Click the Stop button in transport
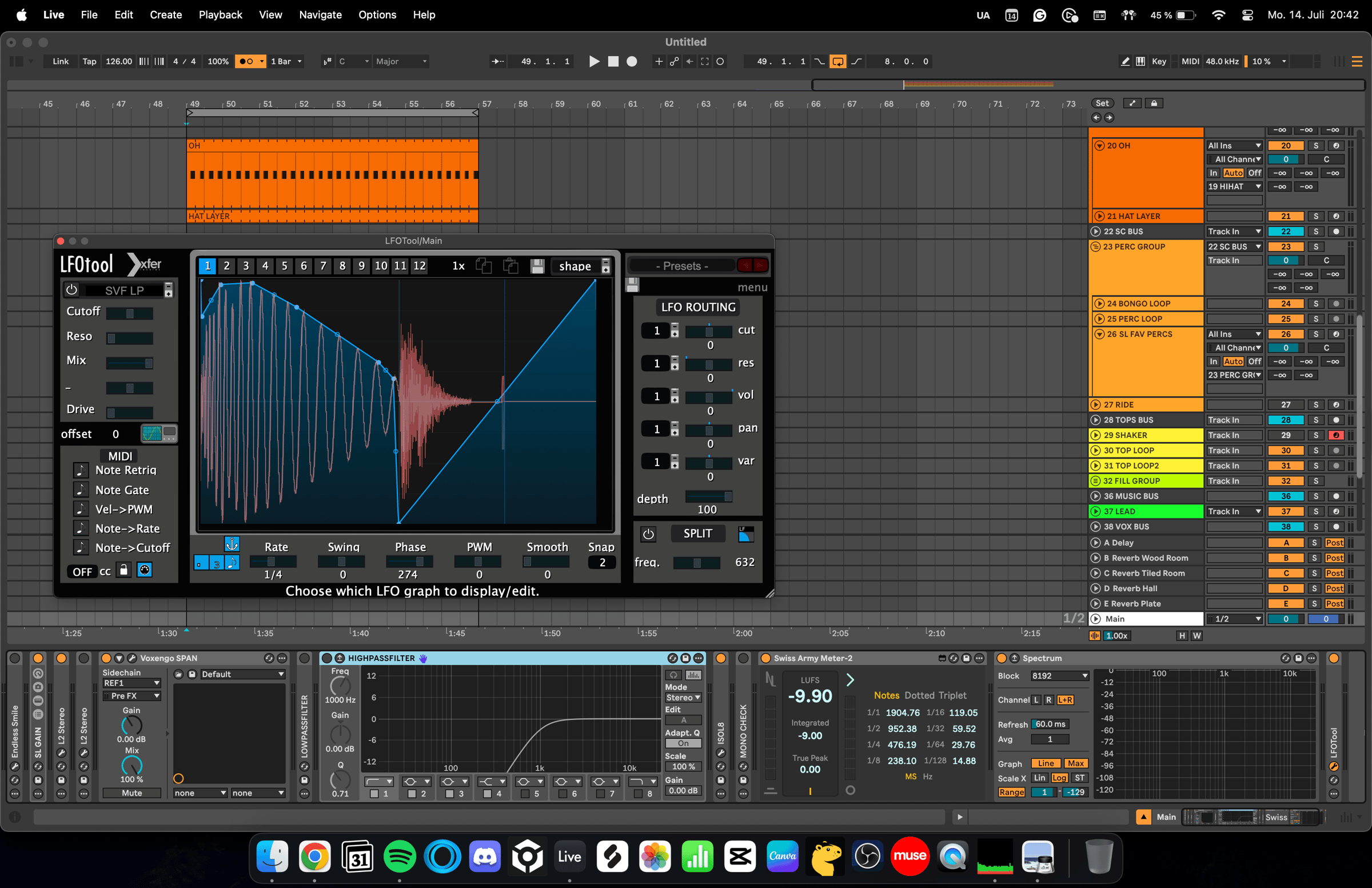The height and width of the screenshot is (888, 1372). point(613,61)
